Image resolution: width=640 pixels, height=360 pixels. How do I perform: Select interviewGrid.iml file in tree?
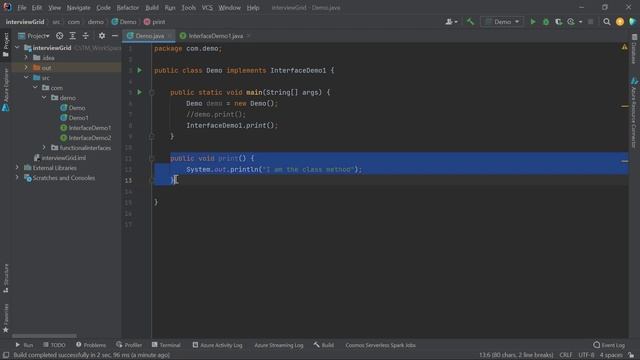(x=60, y=158)
